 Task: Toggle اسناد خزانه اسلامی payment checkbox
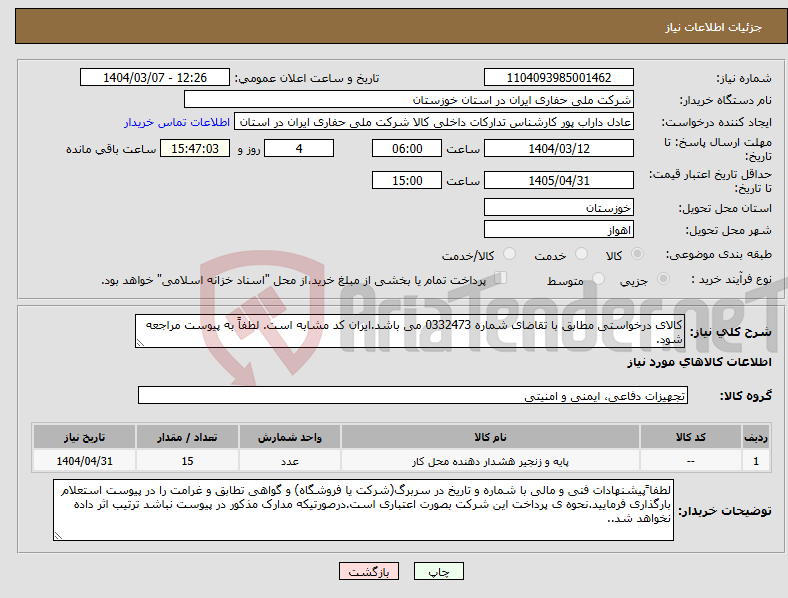click(x=501, y=278)
